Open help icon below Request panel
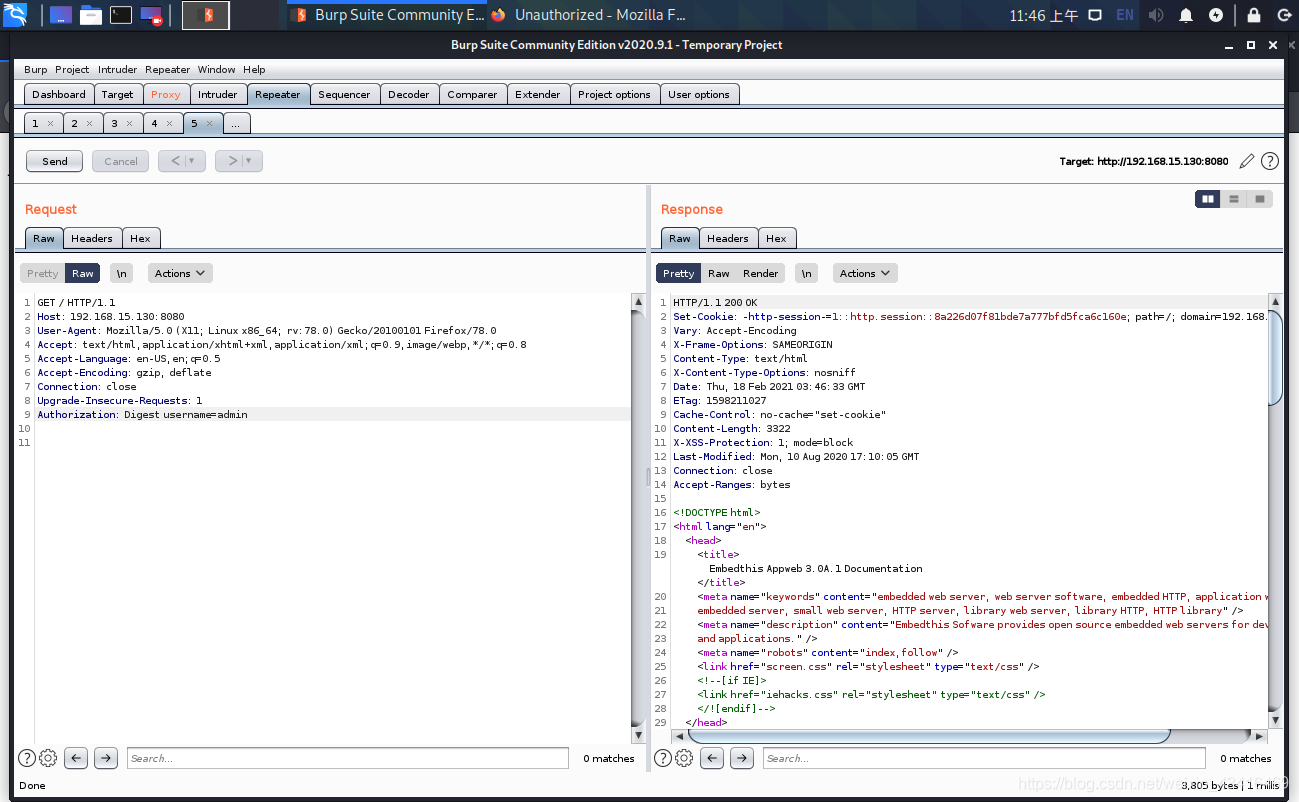 pyautogui.click(x=27, y=758)
